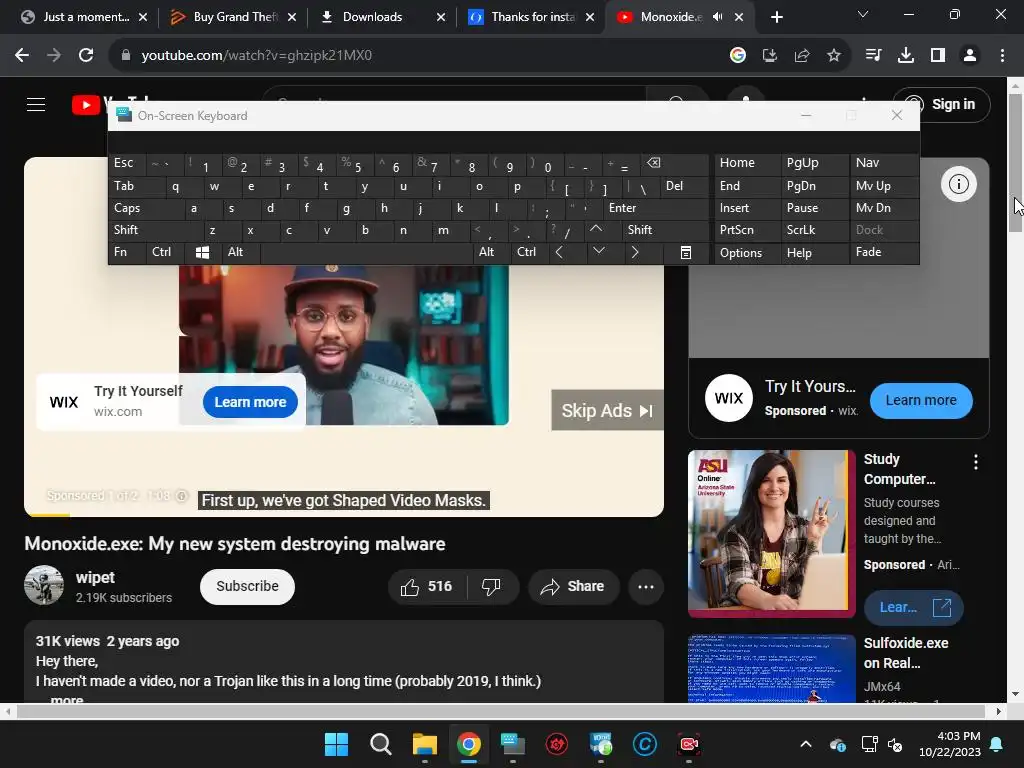1024x768 pixels.
Task: Go to the YouTube home logo
Action: point(88,104)
